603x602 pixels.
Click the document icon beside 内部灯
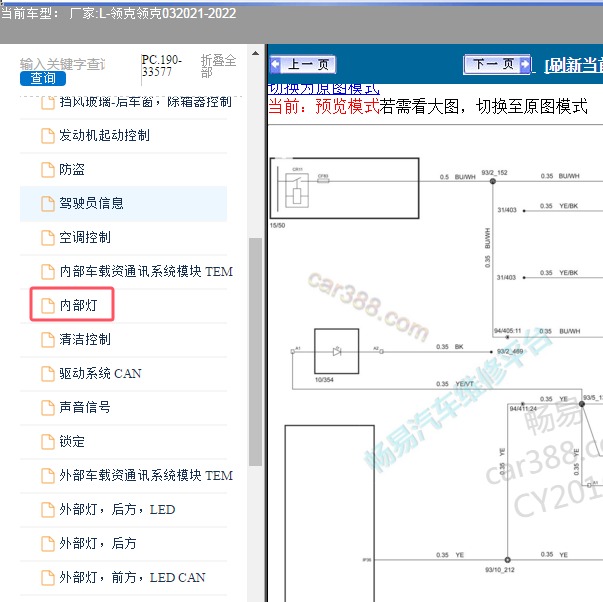(x=48, y=305)
